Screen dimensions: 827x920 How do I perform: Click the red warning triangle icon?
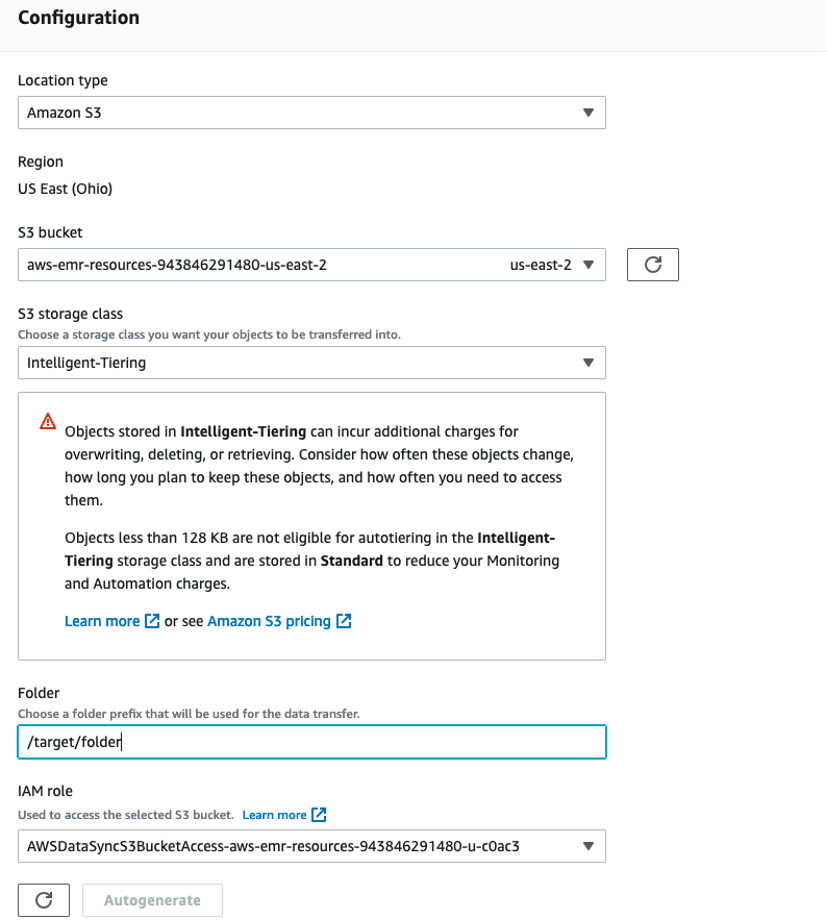(x=46, y=423)
